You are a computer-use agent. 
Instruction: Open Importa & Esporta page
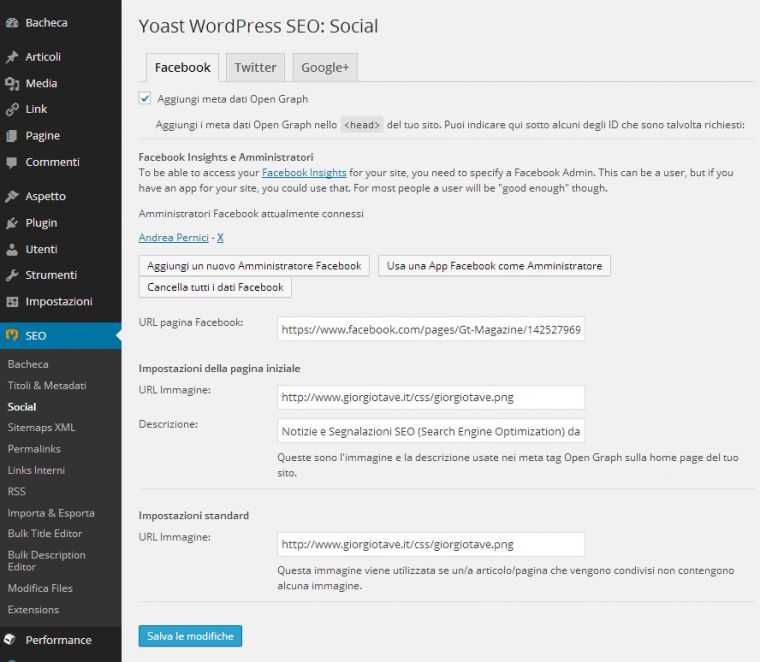(x=51, y=513)
